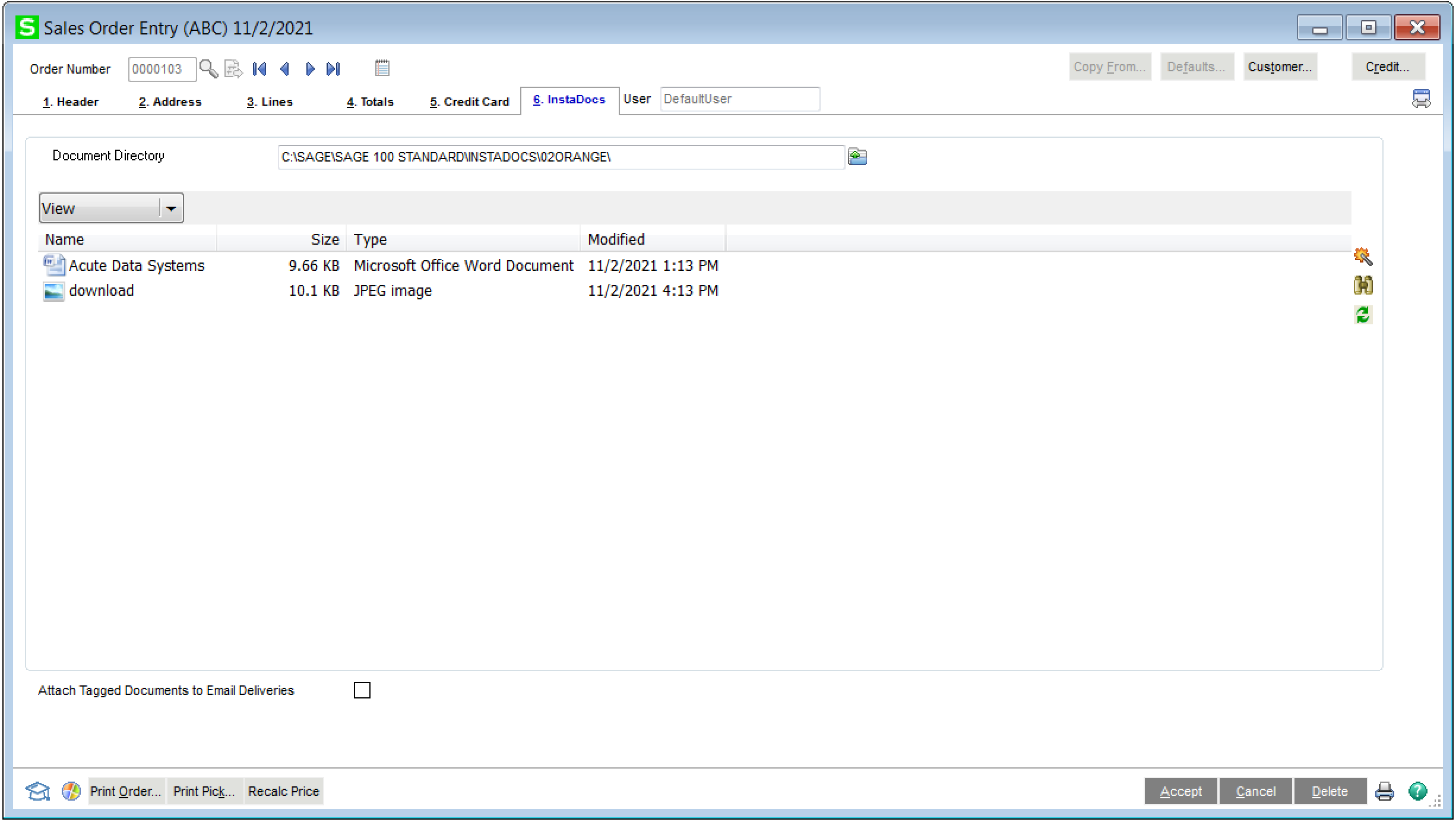
Task: Advance to next order record
Action: 309,69
